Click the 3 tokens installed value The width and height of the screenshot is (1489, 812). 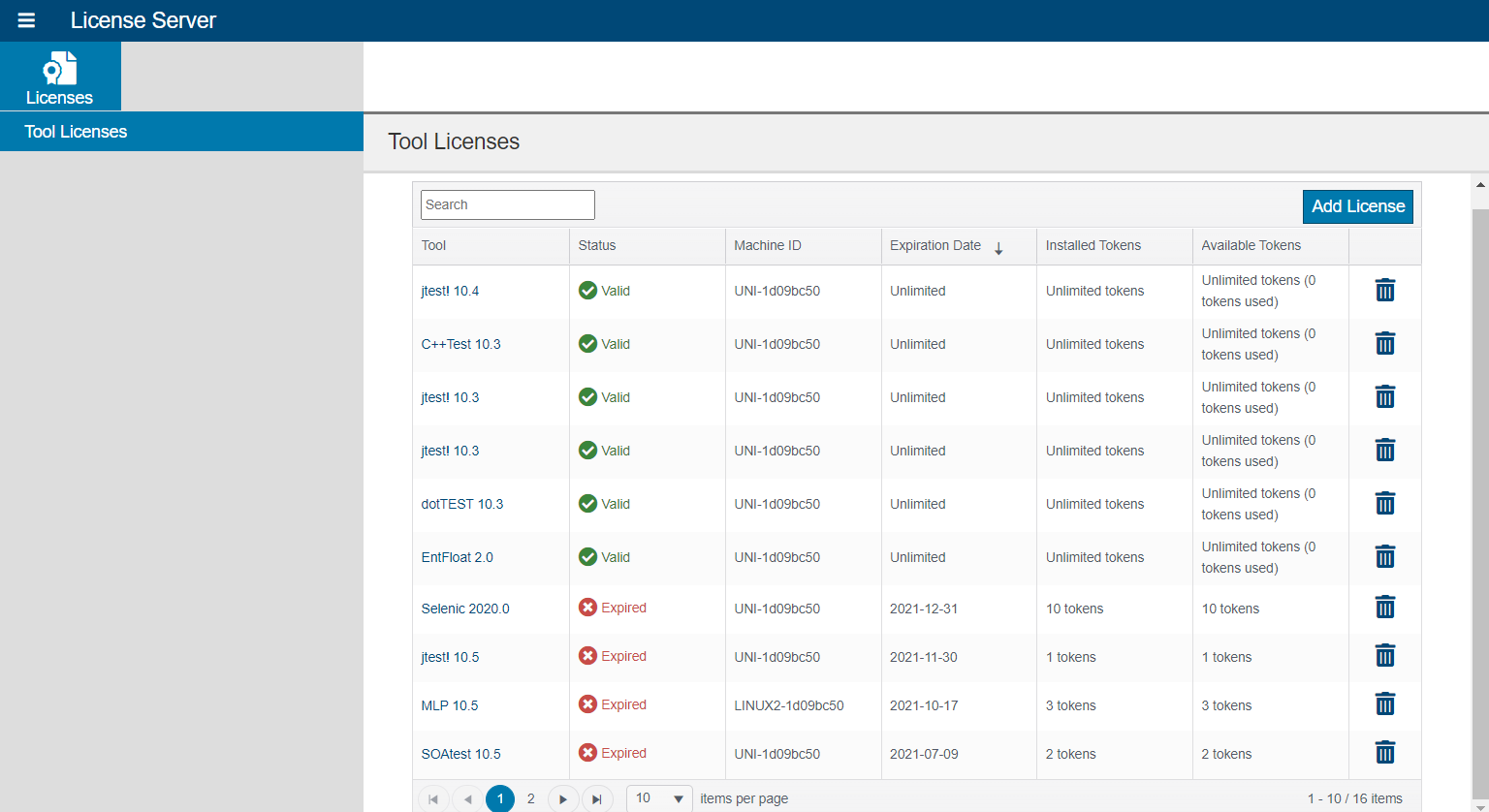(1071, 705)
